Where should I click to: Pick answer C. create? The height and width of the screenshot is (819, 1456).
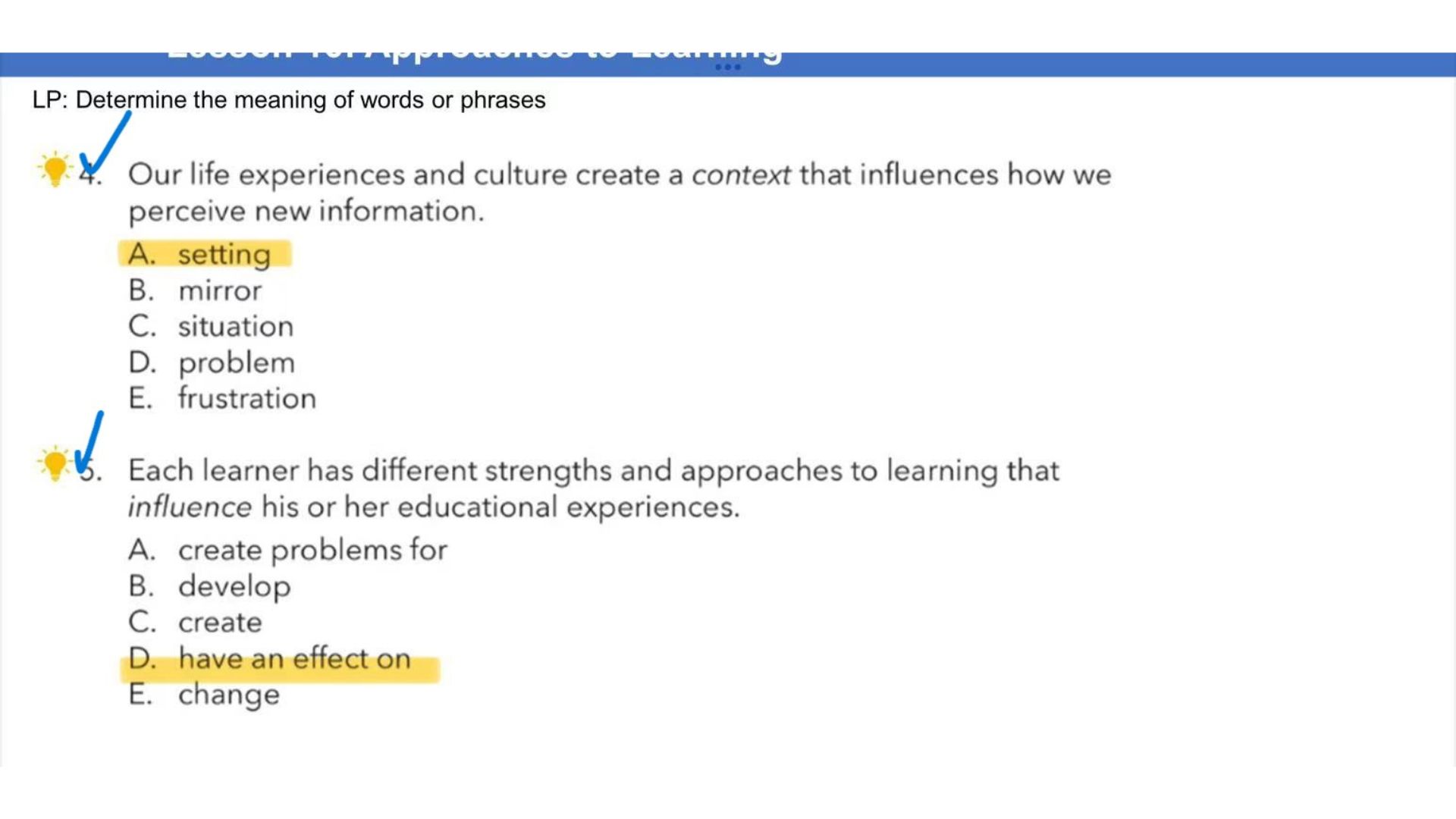pos(195,623)
